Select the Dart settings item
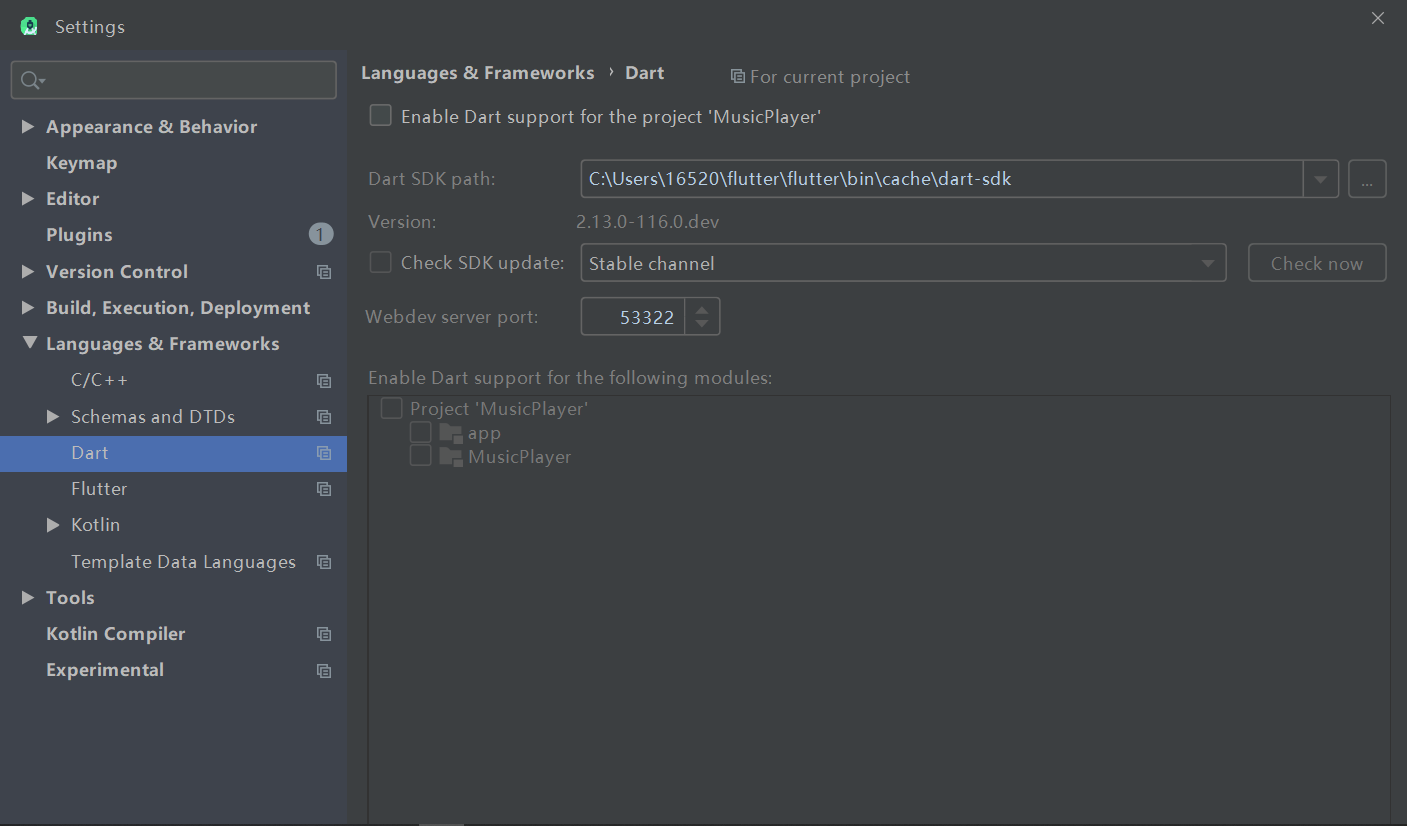This screenshot has width=1407, height=826. (x=173, y=453)
